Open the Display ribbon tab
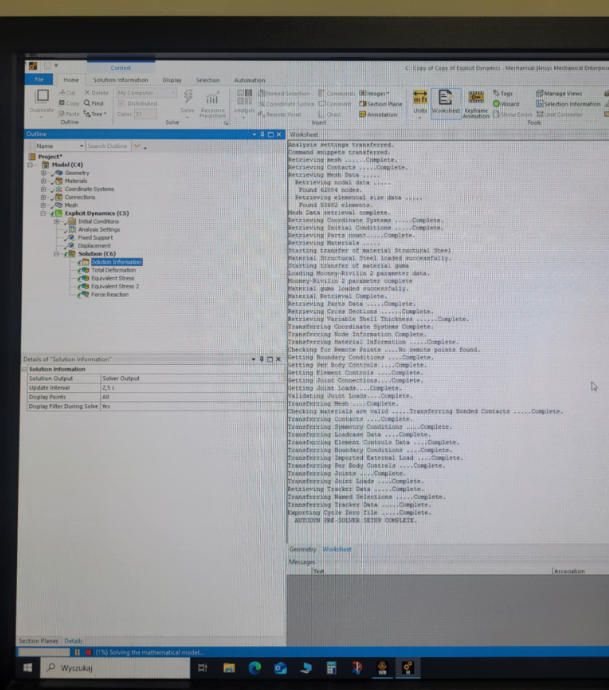 172,80
